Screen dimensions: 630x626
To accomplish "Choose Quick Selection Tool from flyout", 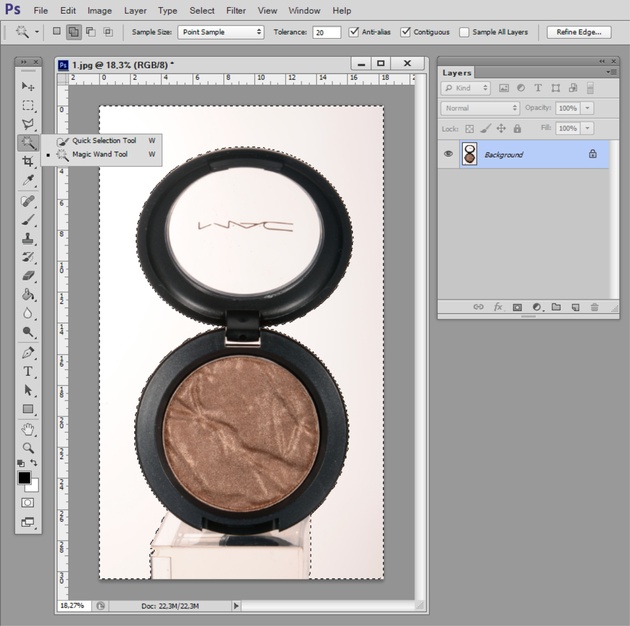I will 102,141.
